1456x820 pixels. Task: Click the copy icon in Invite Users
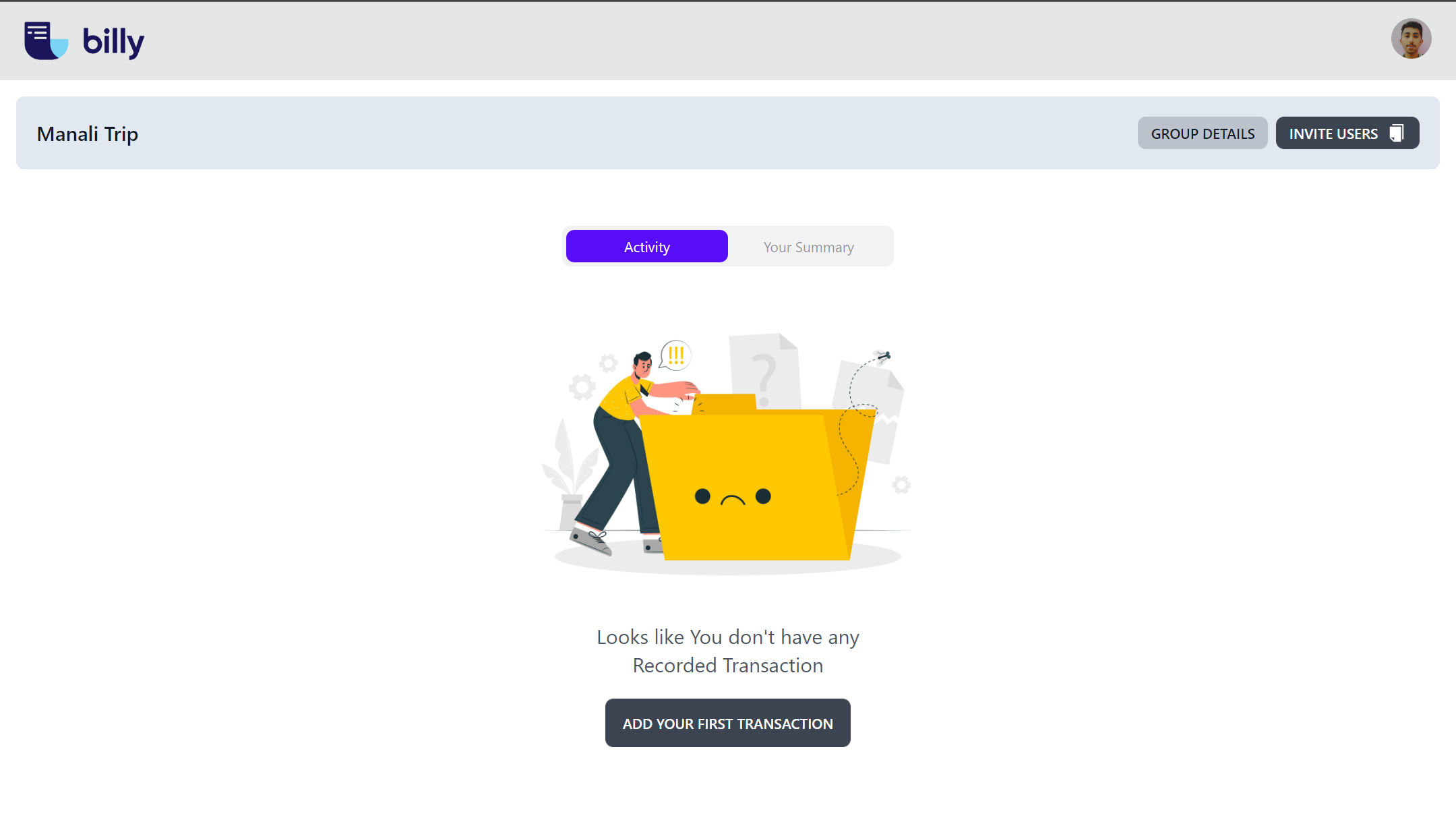click(1397, 134)
